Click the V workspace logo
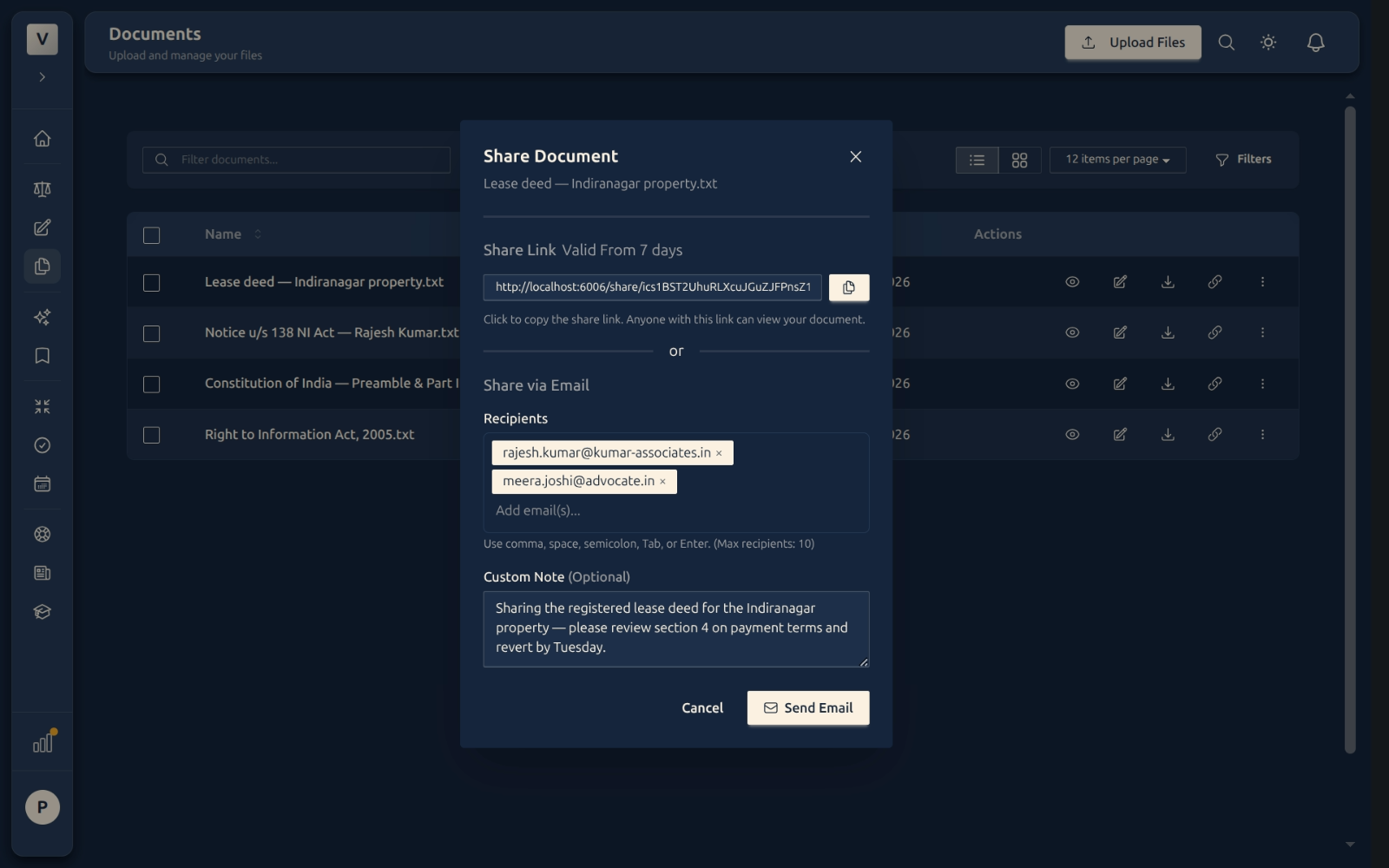 [x=43, y=39]
